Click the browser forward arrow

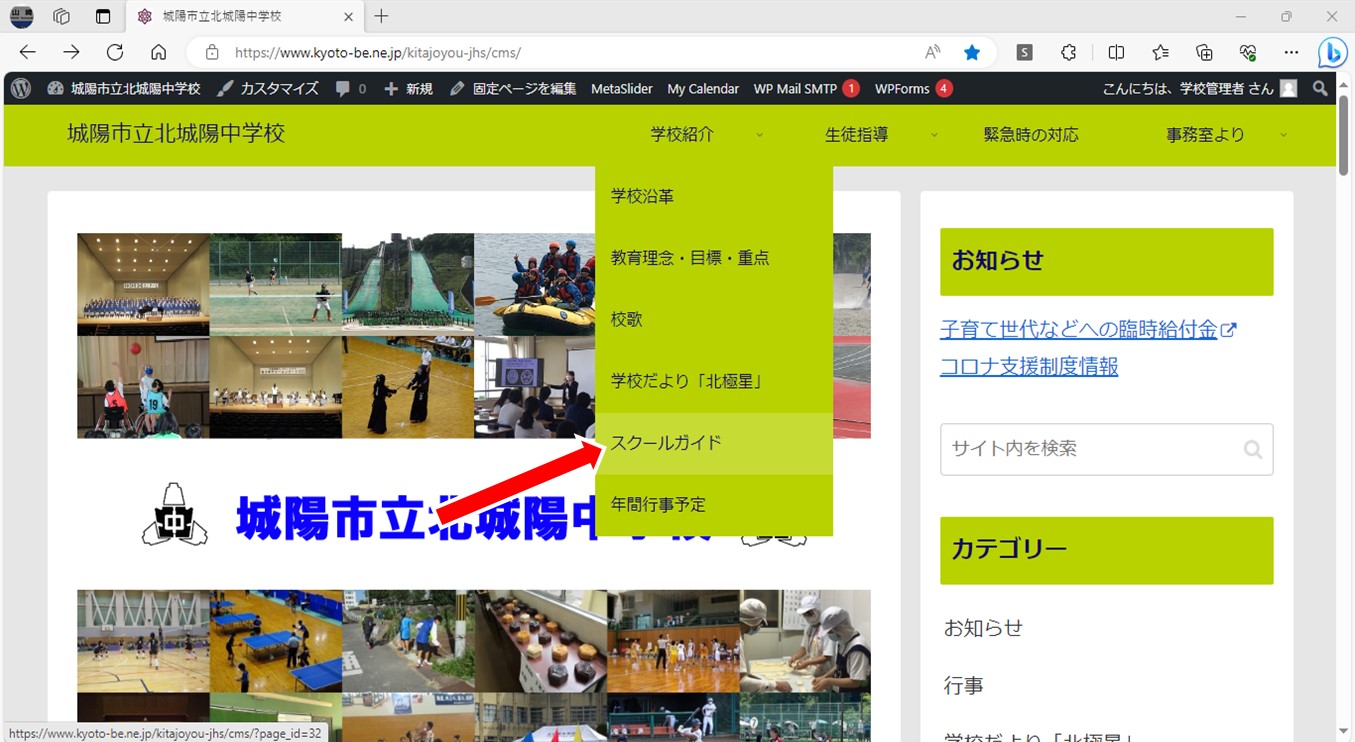71,52
